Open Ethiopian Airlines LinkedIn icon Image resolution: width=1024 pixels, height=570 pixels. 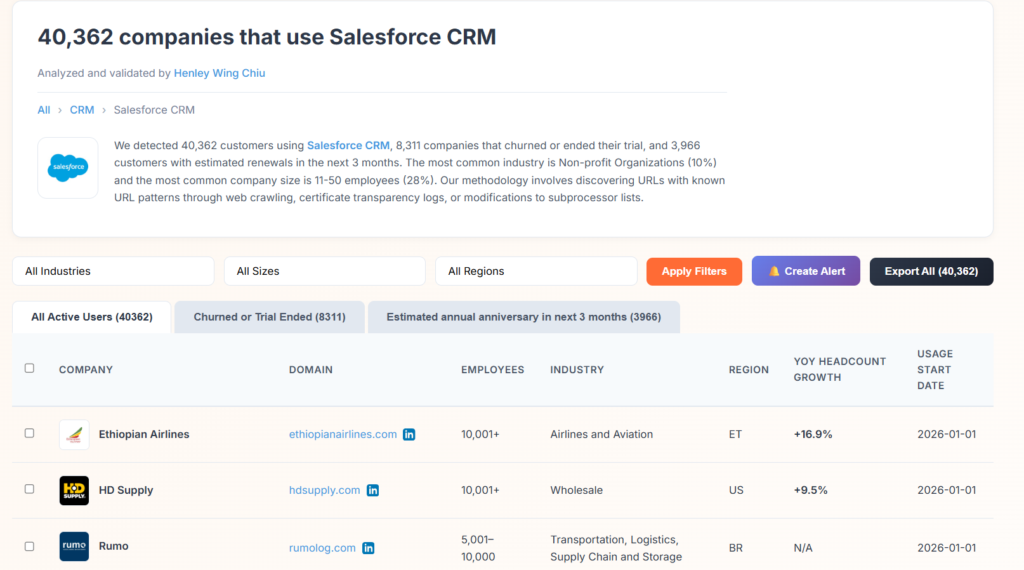coord(409,435)
